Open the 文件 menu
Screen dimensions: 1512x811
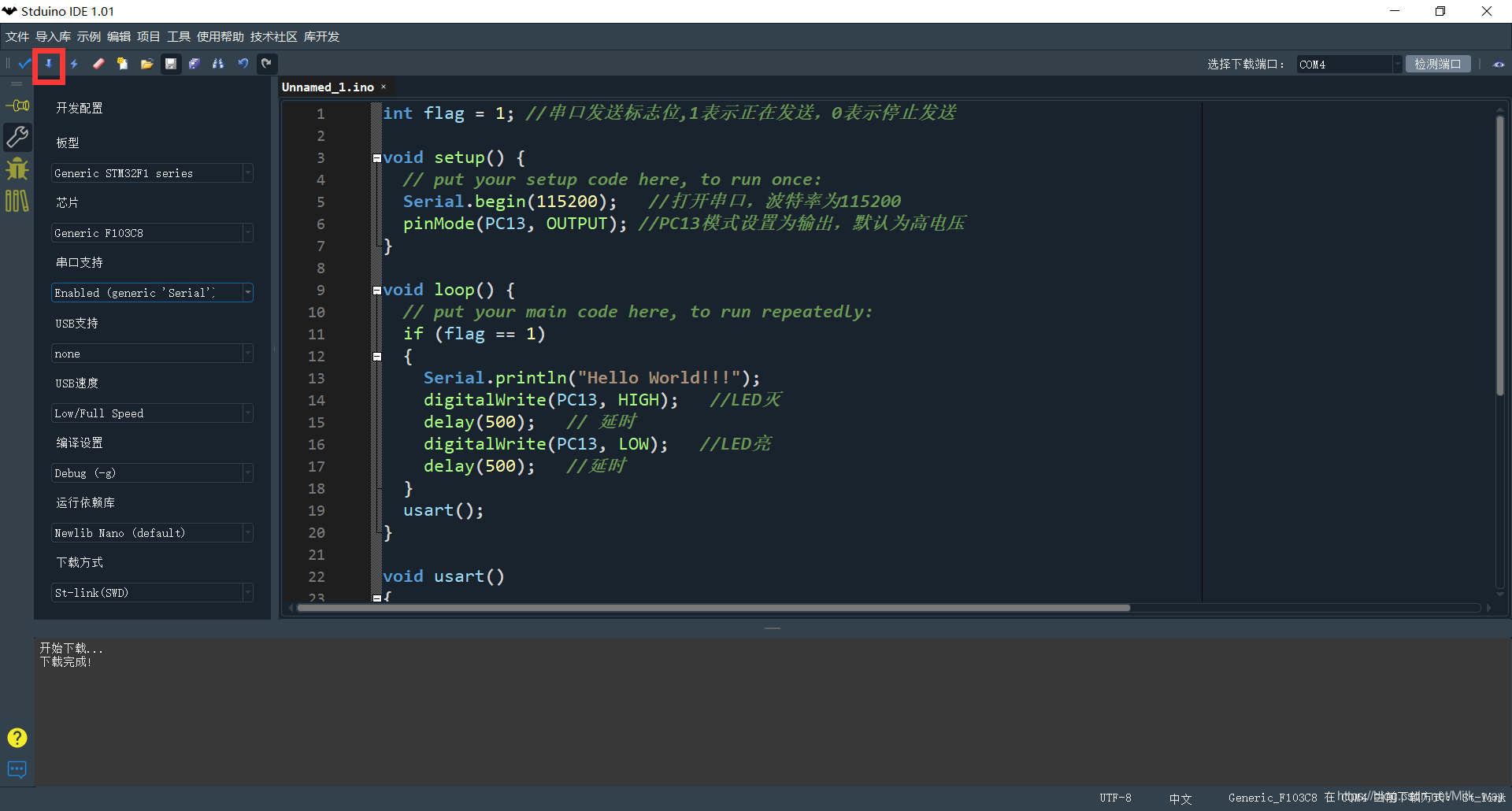(17, 37)
